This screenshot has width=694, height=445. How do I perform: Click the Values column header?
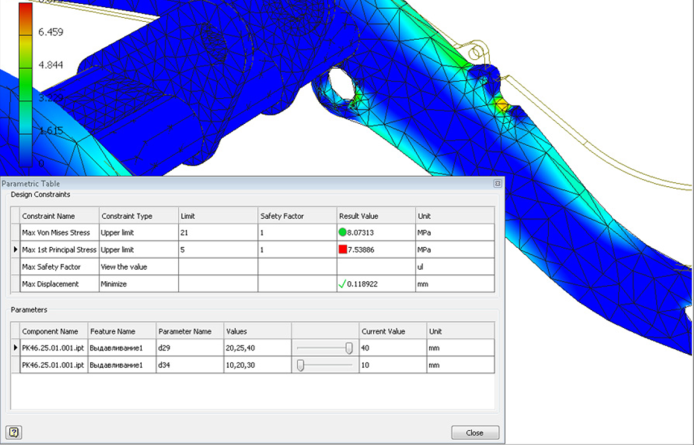pyautogui.click(x=257, y=331)
